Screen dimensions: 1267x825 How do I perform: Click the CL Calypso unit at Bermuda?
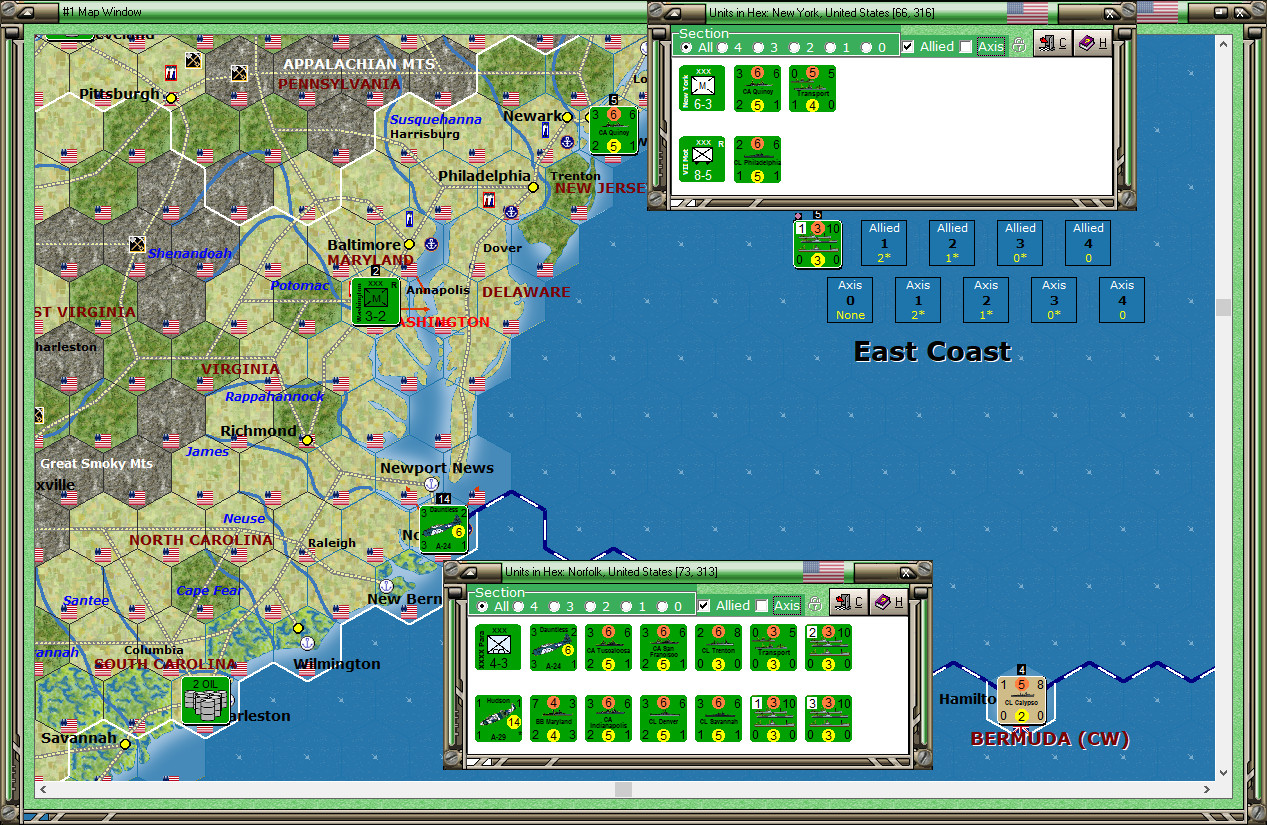click(x=1022, y=702)
